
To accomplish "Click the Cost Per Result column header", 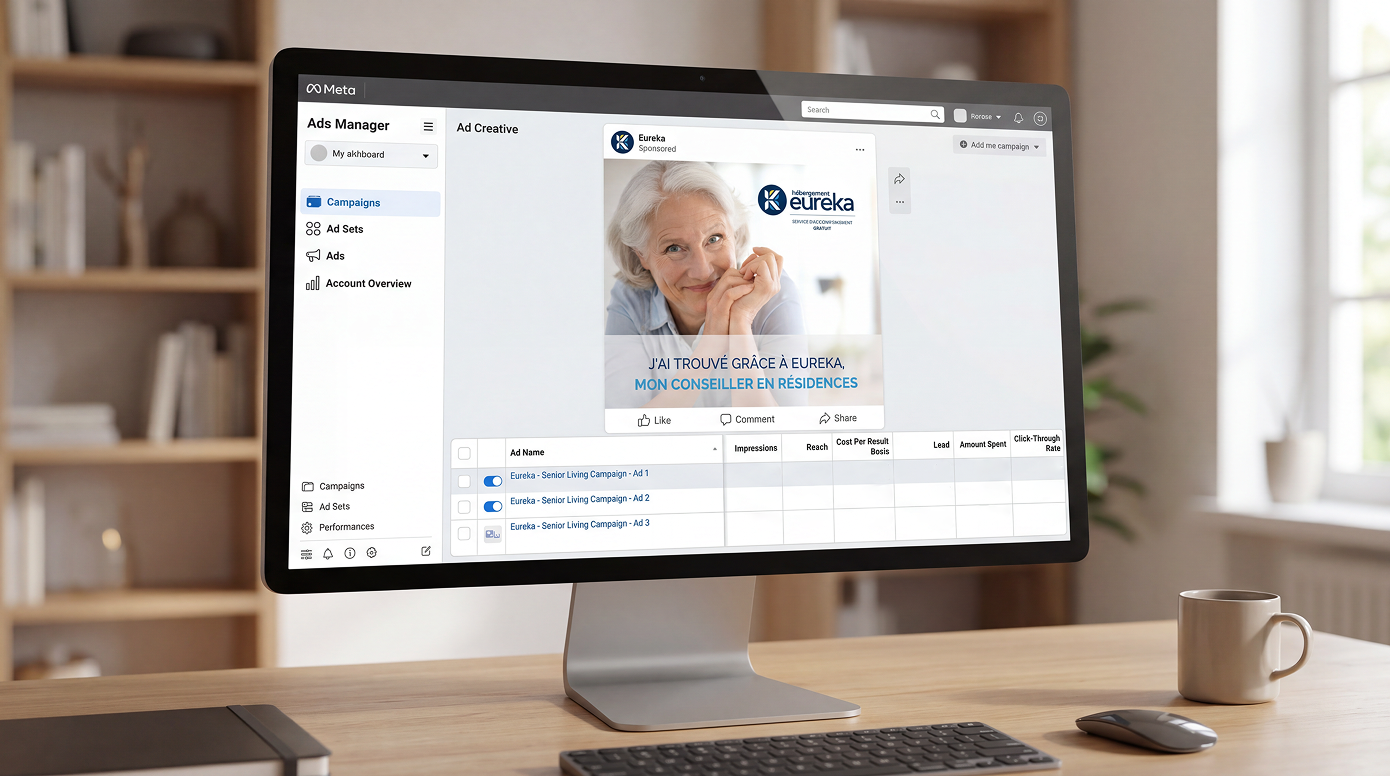I will click(x=863, y=446).
